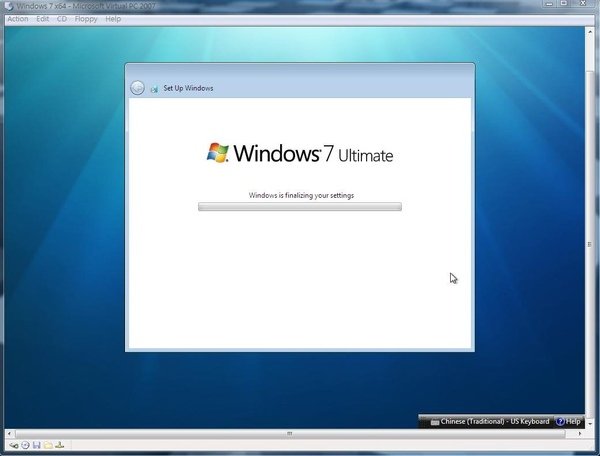Click the back arrow in Set Up Windows
Viewport: 600px width, 456px height.
(137, 88)
